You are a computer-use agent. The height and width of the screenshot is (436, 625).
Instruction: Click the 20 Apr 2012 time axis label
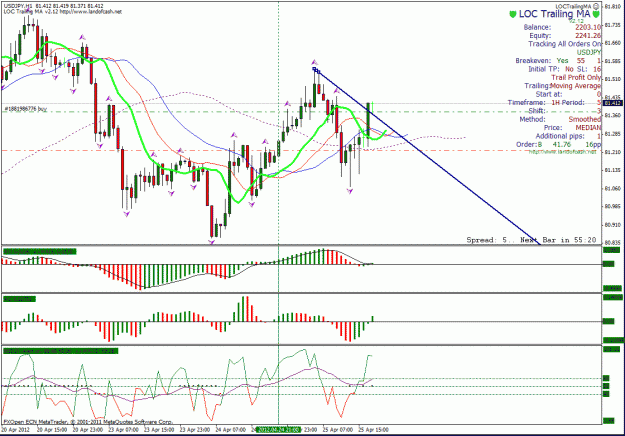15,430
